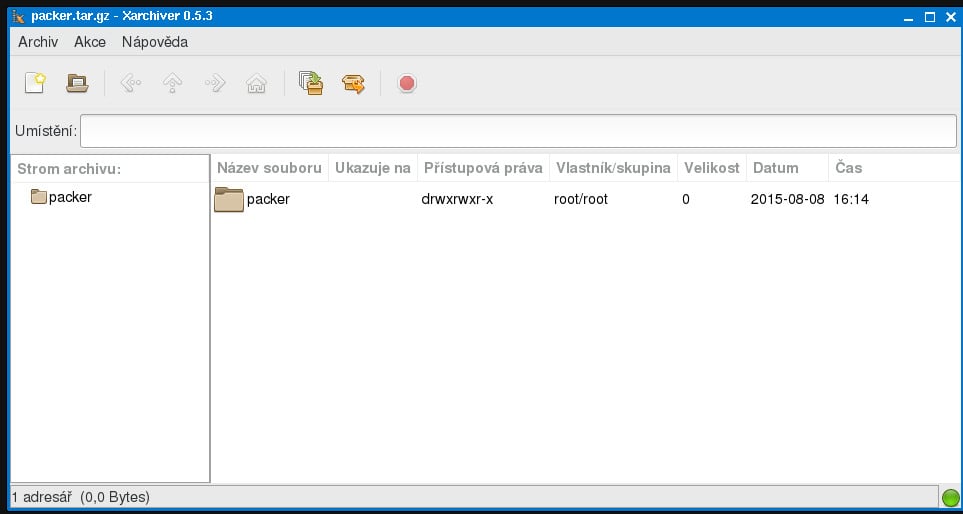The width and height of the screenshot is (963, 514).
Task: Sort by Velikost column header
Action: (712, 168)
